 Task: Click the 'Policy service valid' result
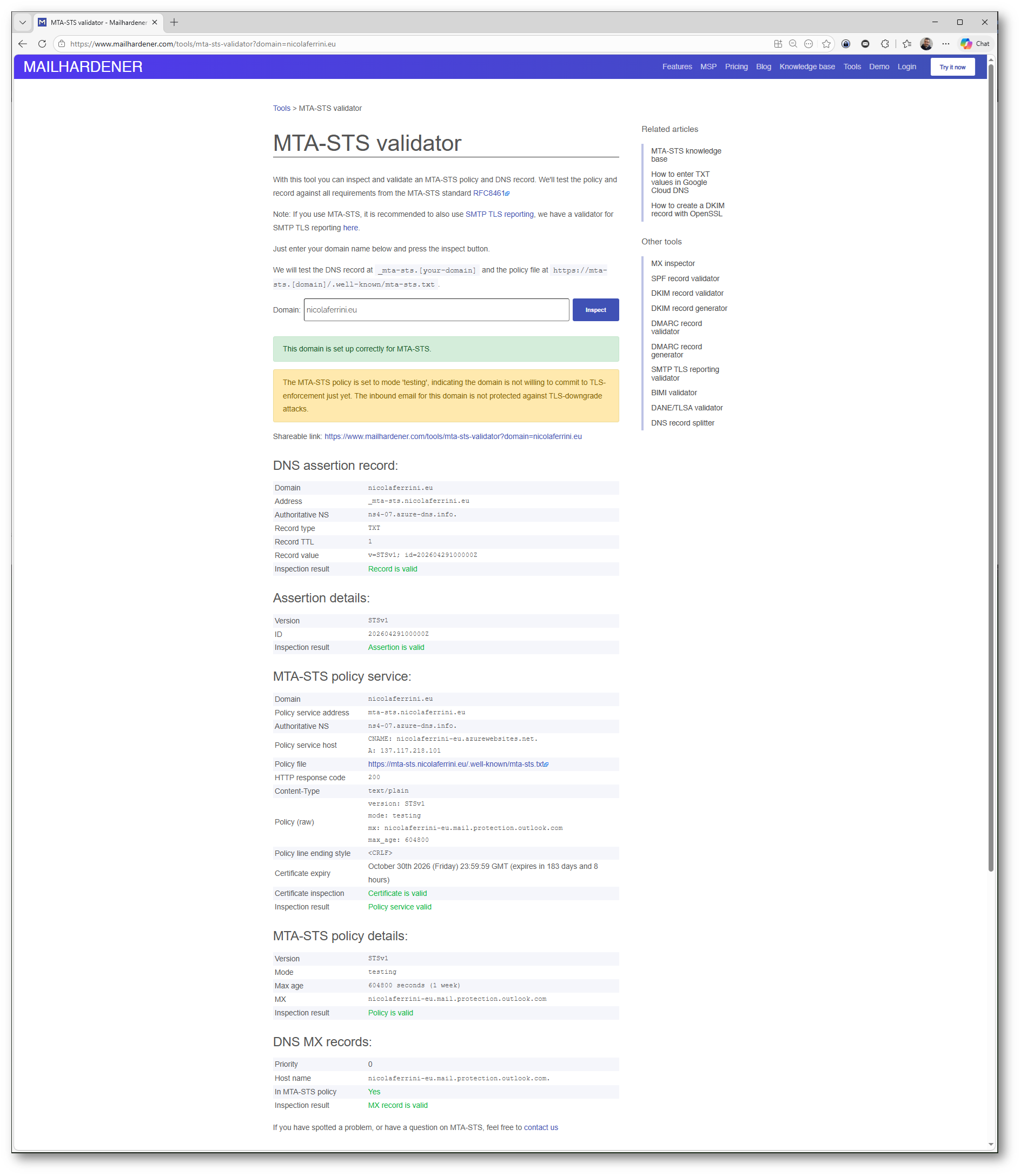tap(400, 907)
